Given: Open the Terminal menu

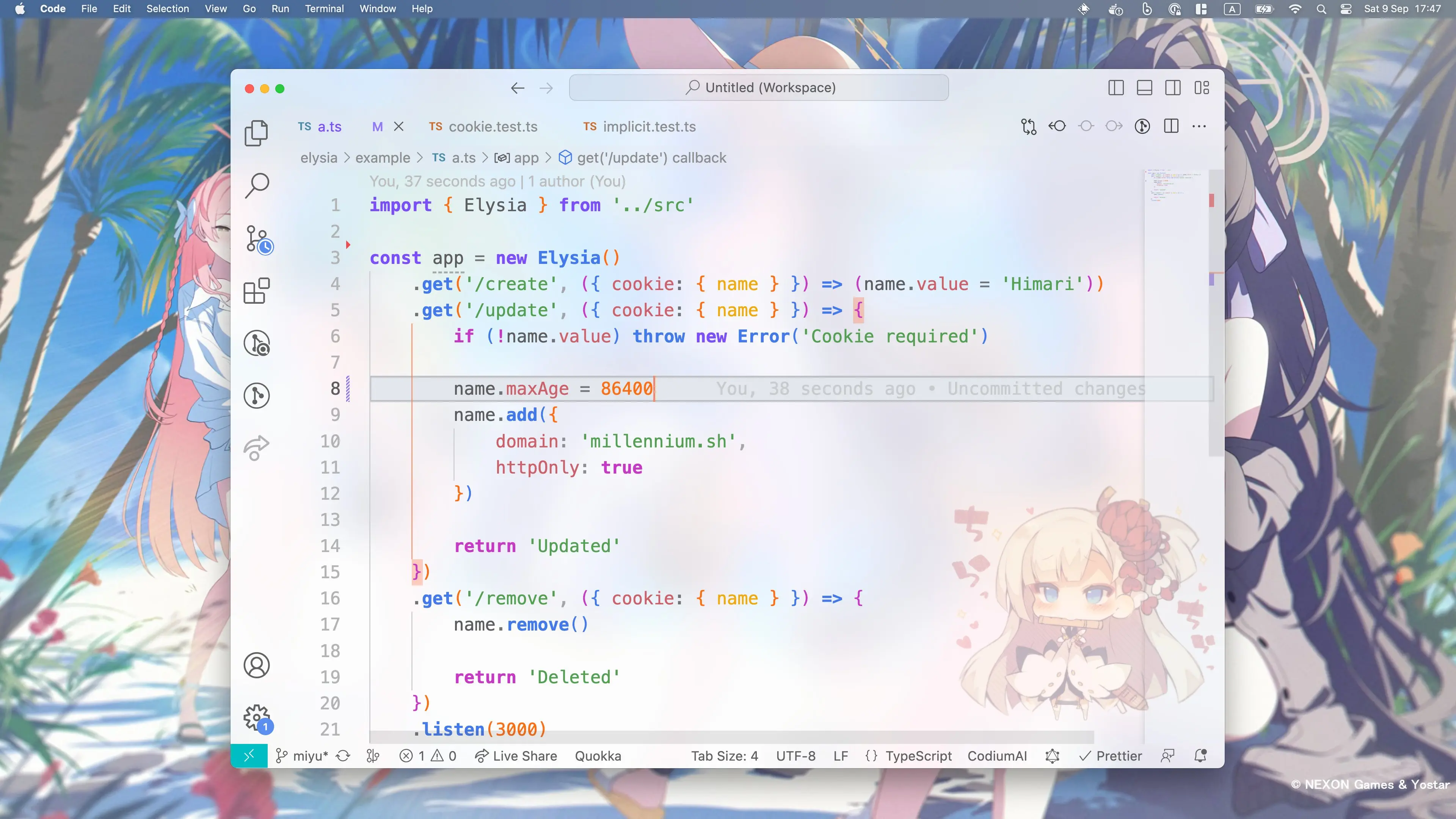Looking at the screenshot, I should click(x=324, y=8).
